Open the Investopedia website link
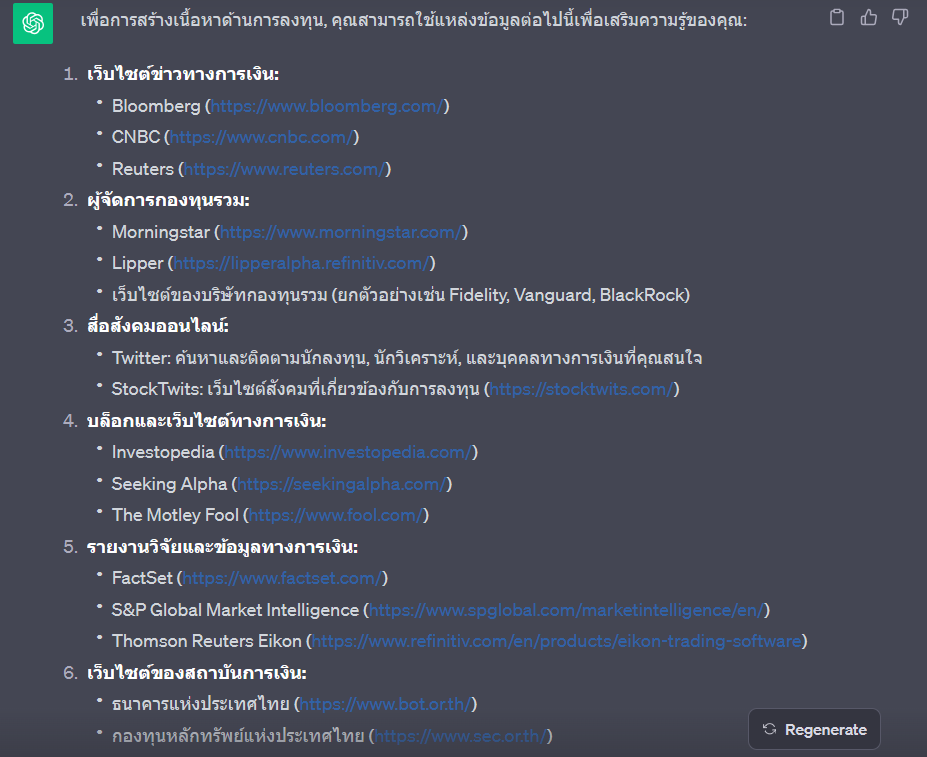 tap(348, 452)
